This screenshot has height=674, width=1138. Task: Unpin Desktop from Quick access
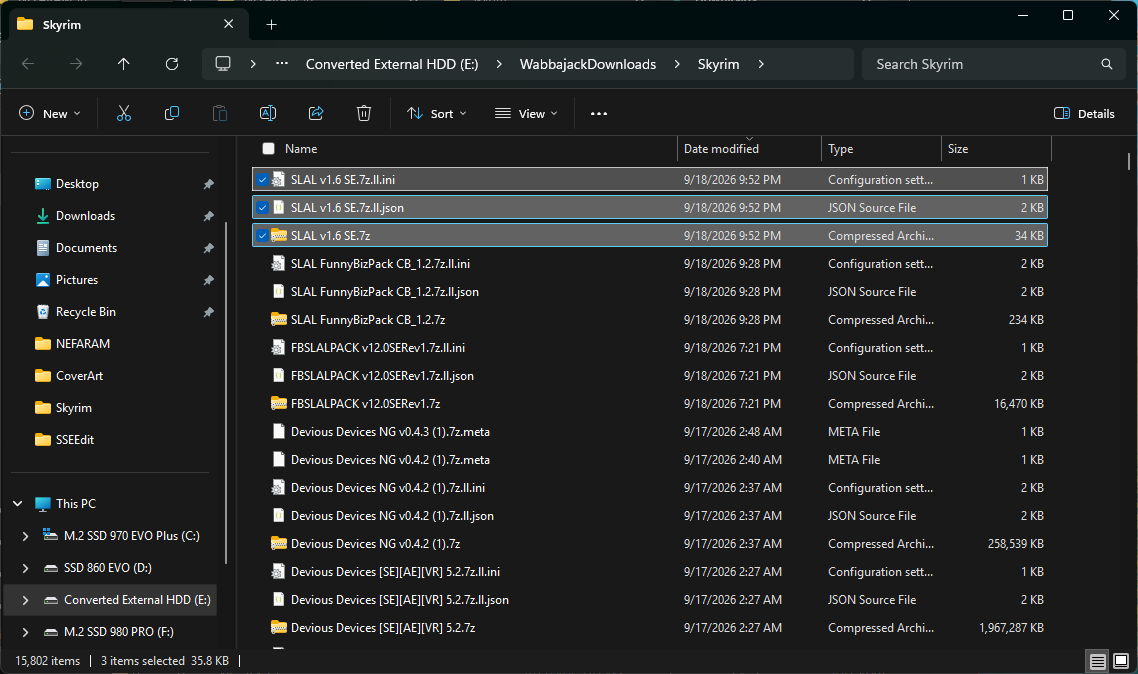pos(208,184)
